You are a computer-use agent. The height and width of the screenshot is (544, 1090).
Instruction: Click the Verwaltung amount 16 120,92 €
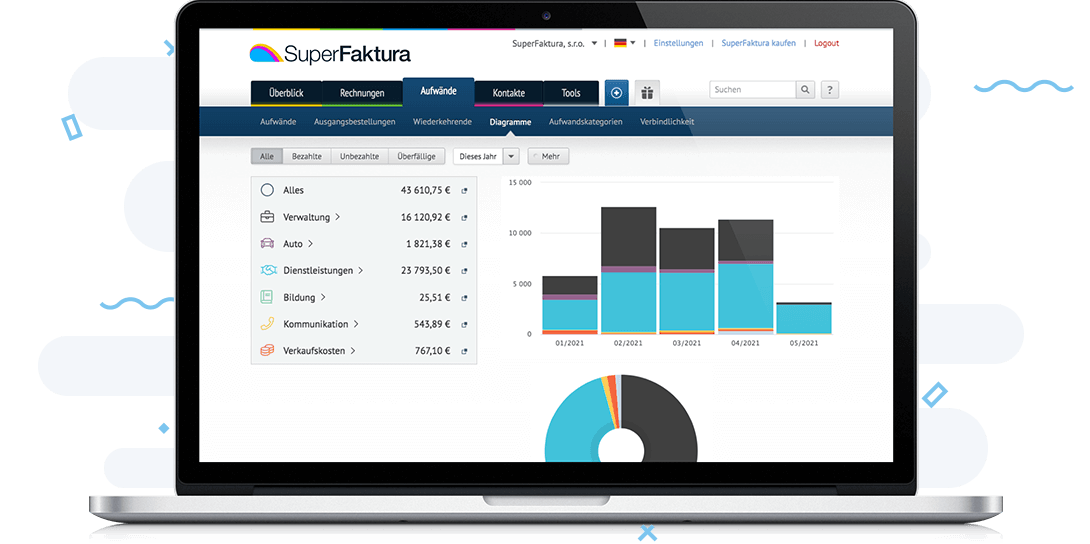coord(425,217)
